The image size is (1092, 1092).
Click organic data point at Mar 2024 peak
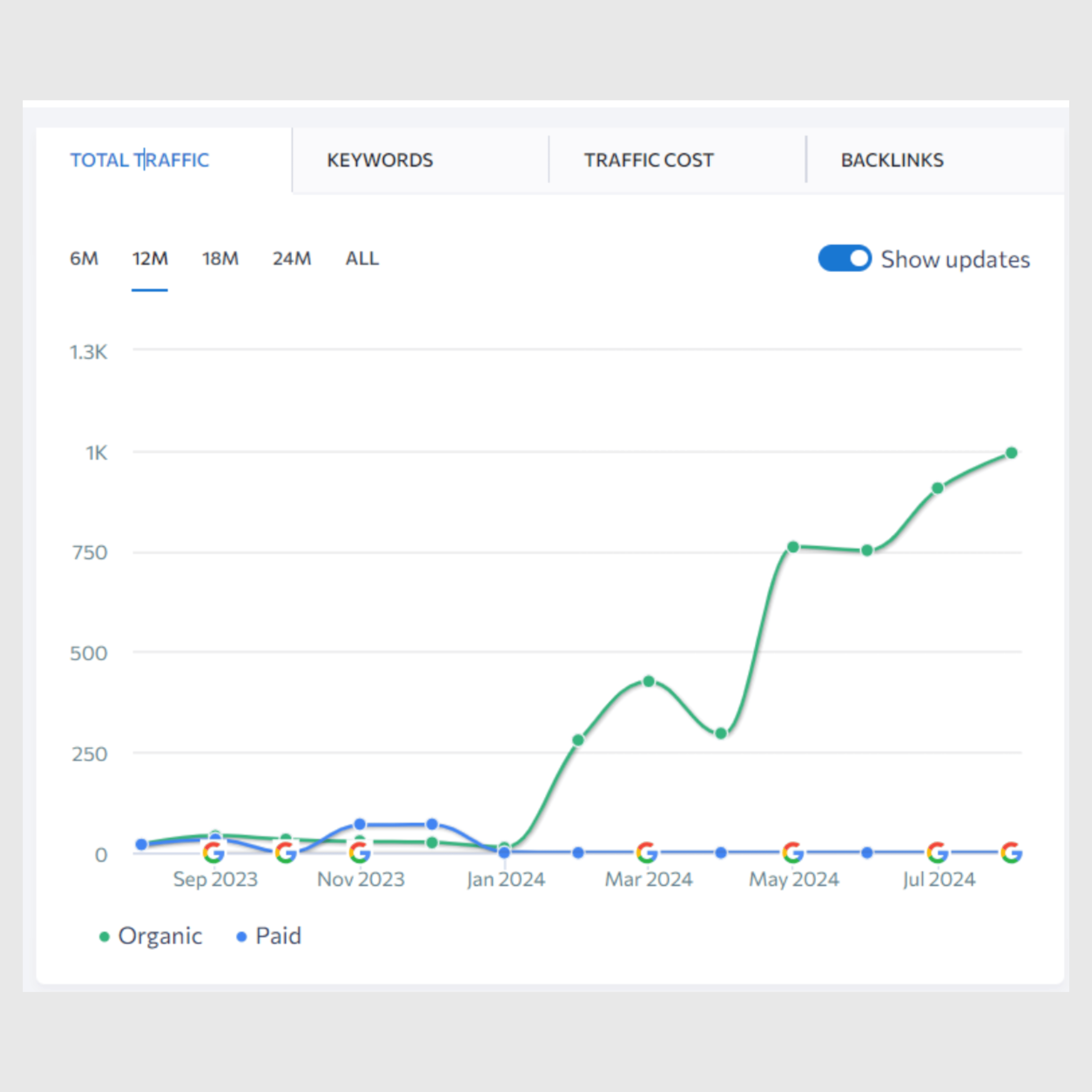(x=649, y=682)
